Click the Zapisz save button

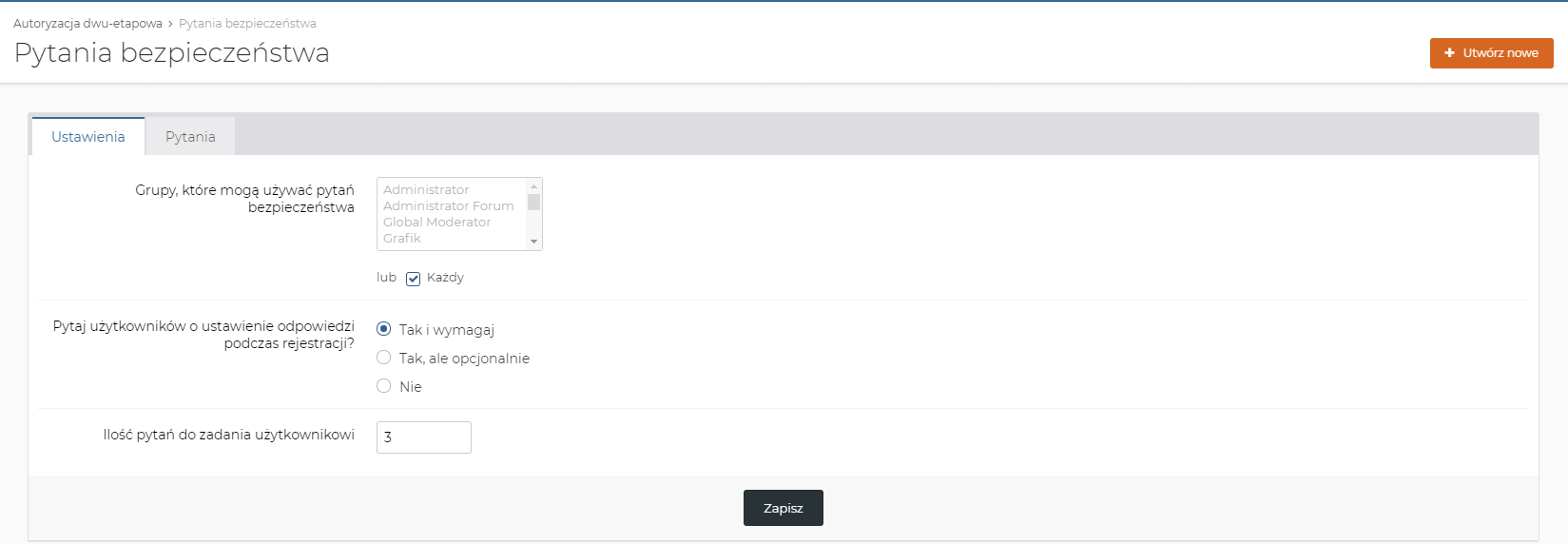coord(783,508)
